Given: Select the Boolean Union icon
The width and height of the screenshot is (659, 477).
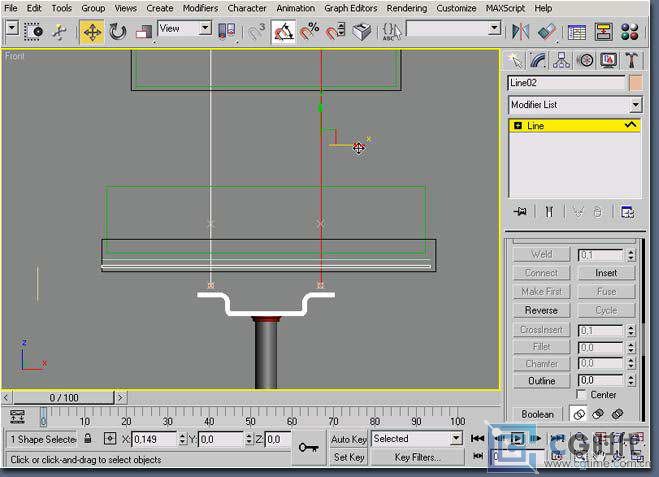Looking at the screenshot, I should (579, 414).
